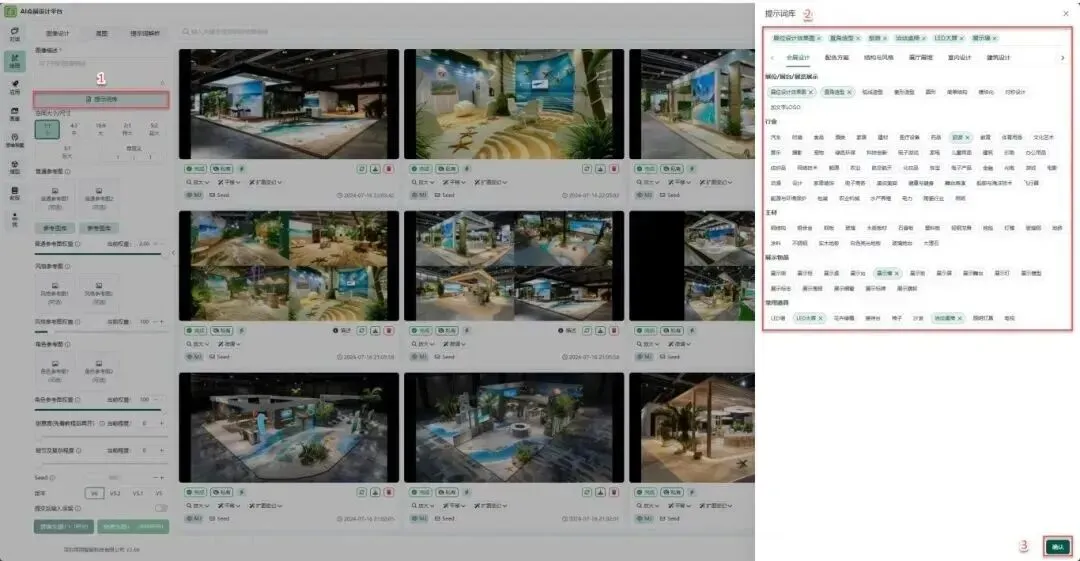Open the 放大 dropdown under the bottom-left image

tap(198, 506)
